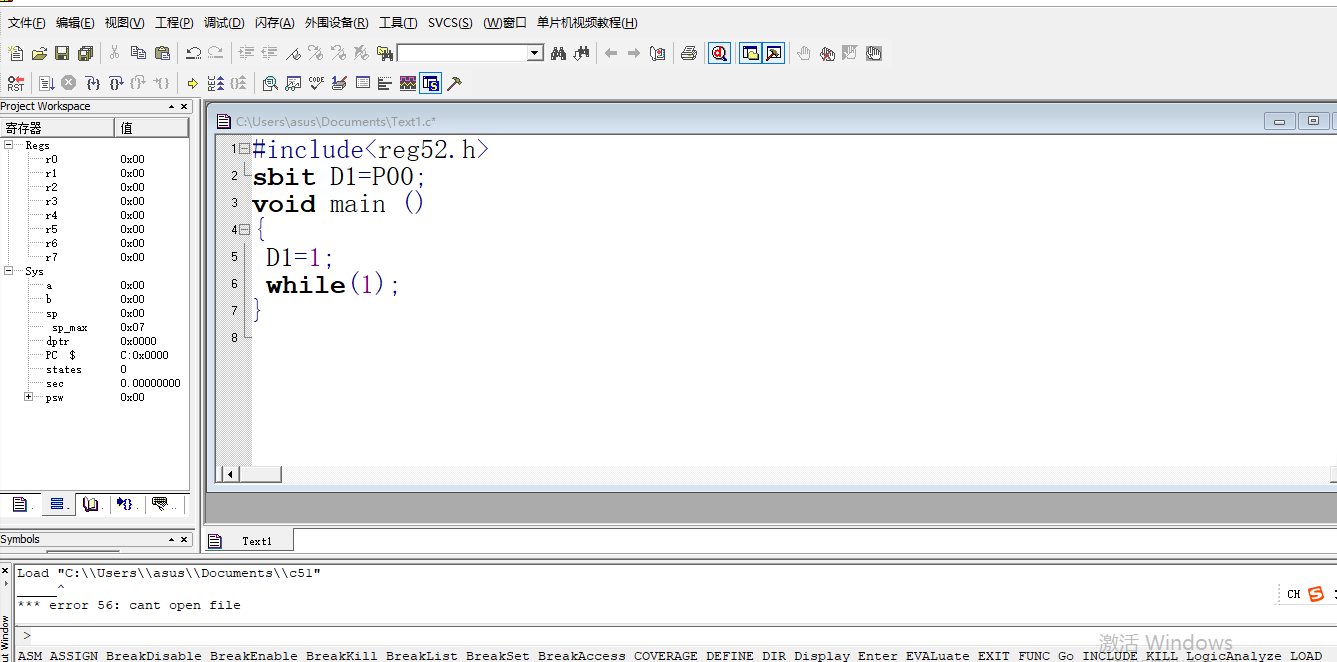Open the 外围设备(R) menu
1337x662 pixels.
click(336, 23)
